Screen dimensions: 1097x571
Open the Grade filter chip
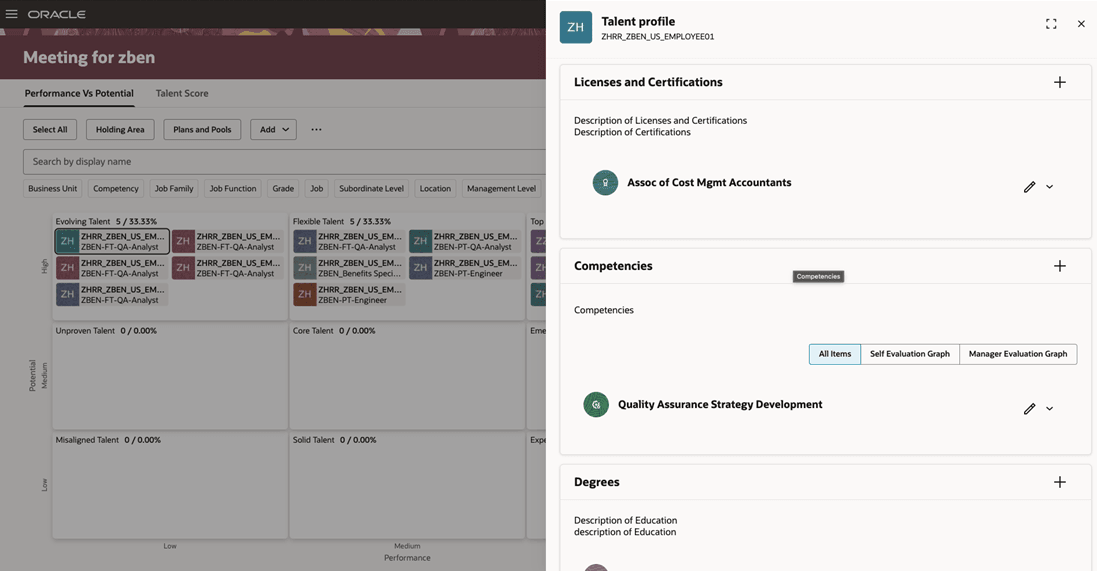click(283, 188)
